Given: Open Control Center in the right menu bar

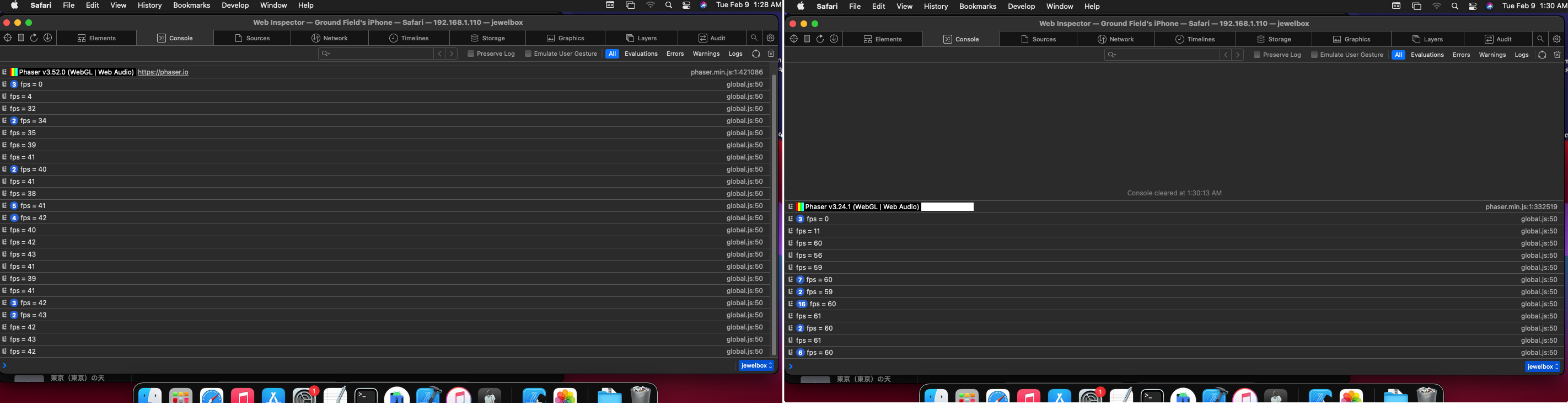Looking at the screenshot, I should coord(1473,7).
